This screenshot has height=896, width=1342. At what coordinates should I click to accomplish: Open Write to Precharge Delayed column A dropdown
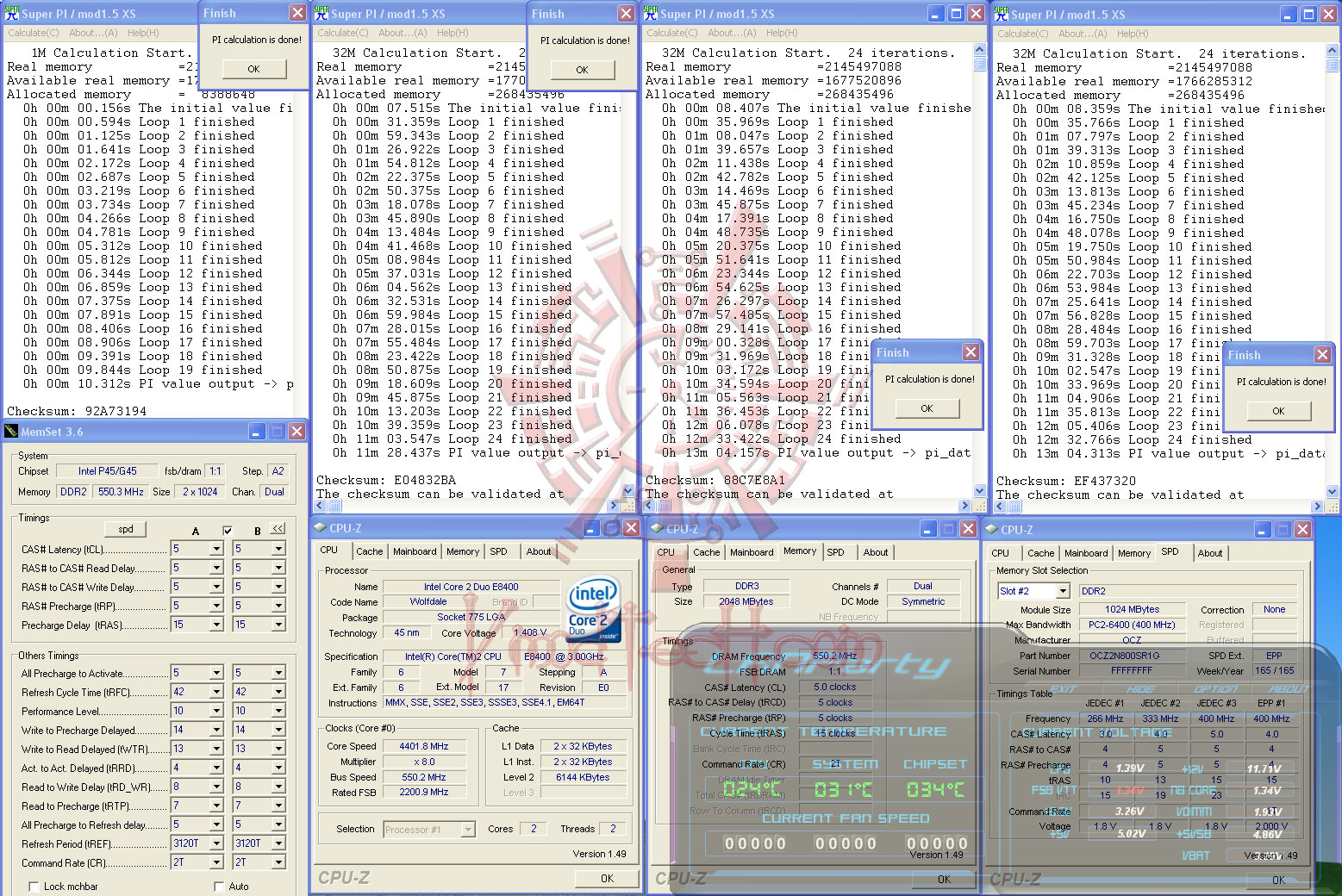tap(216, 730)
